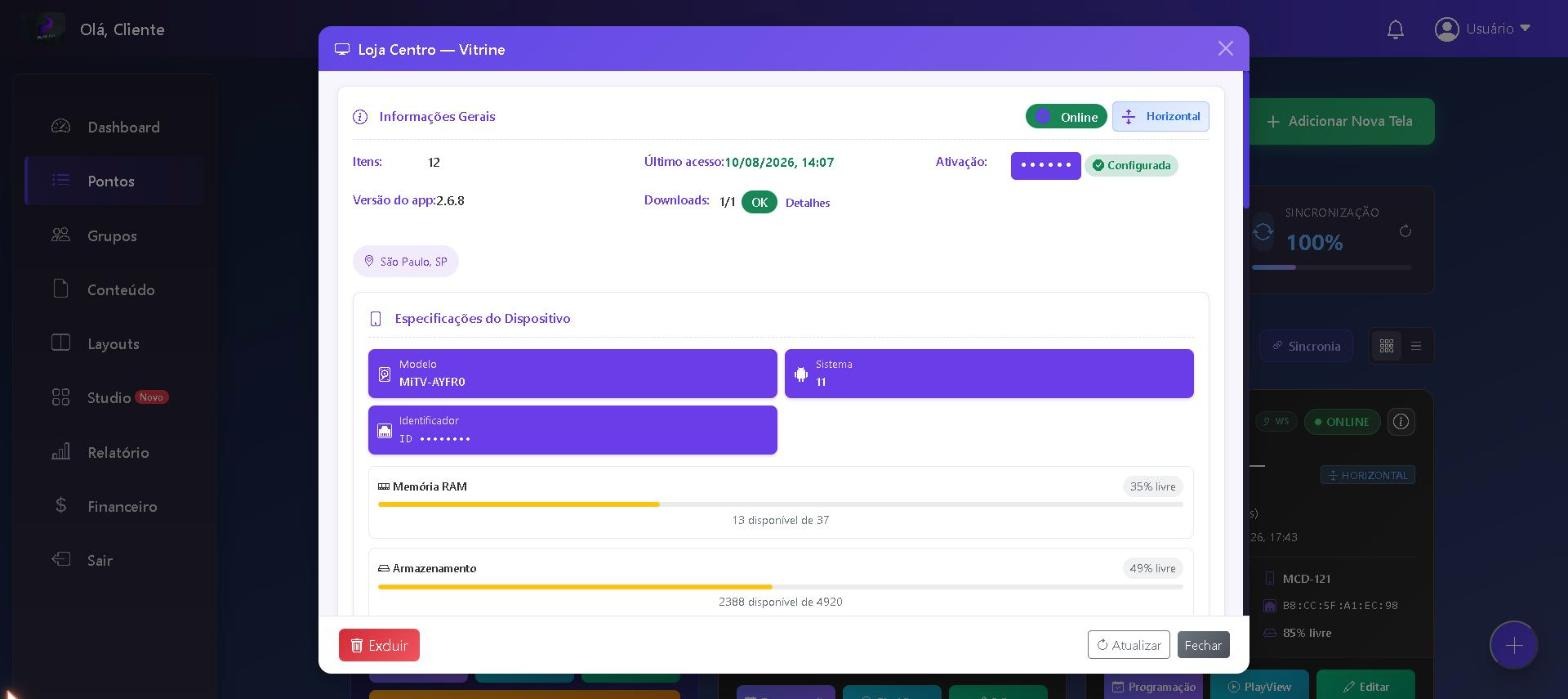Open Studio Novo in the sidebar
The width and height of the screenshot is (1568, 699).
pyautogui.click(x=114, y=397)
